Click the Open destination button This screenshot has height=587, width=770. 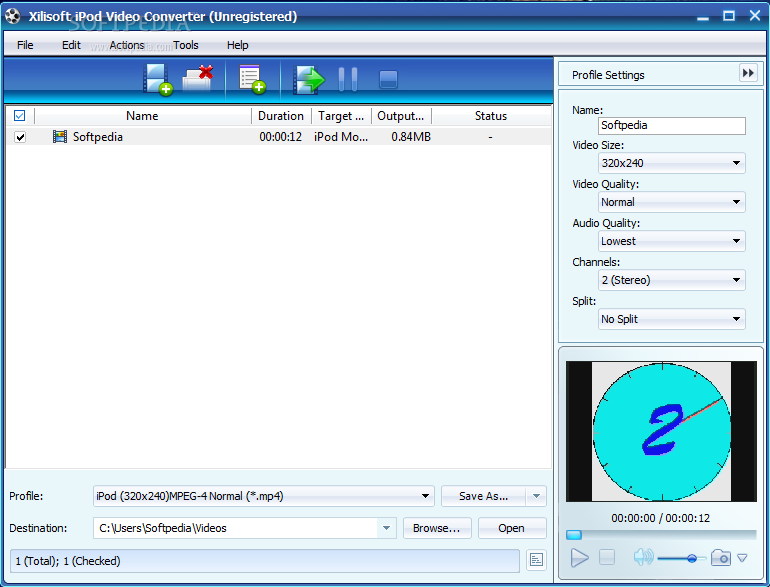(512, 528)
